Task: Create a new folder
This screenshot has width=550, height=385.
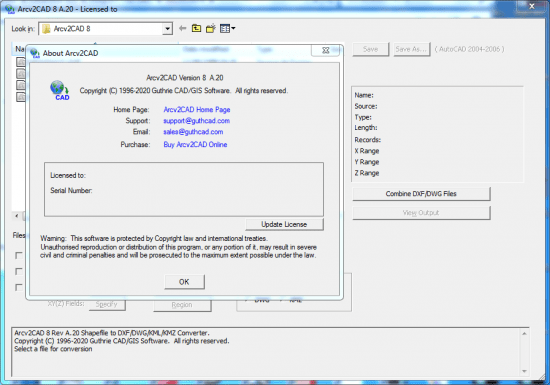Action: (210, 28)
